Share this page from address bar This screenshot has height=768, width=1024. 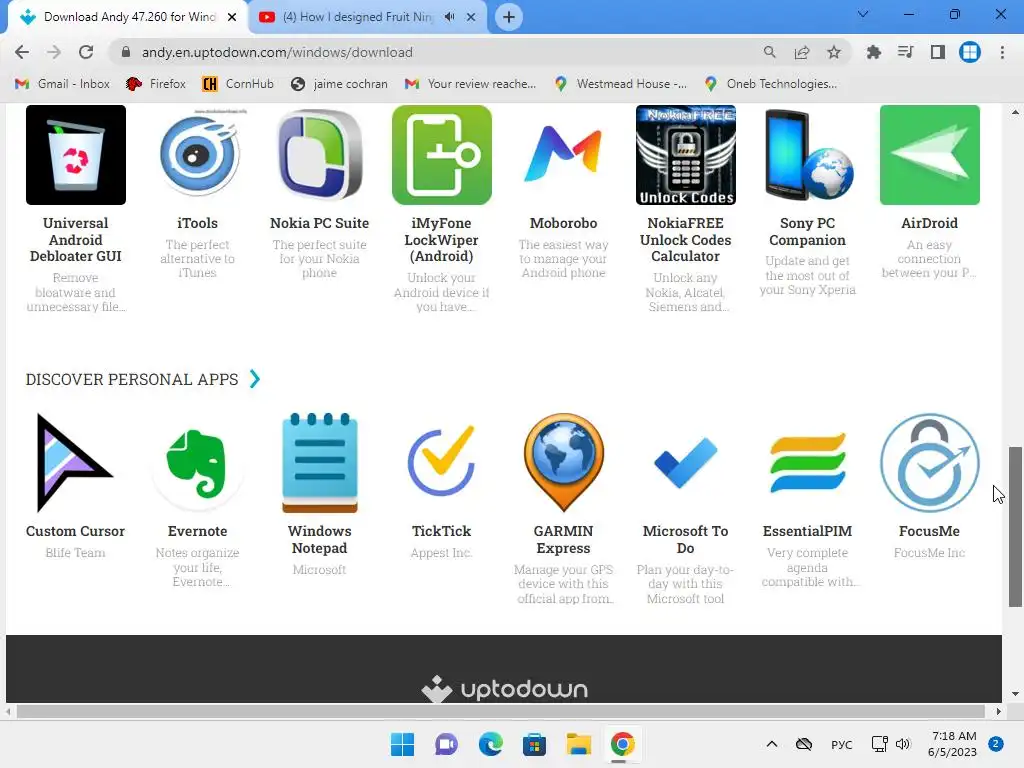tap(802, 52)
